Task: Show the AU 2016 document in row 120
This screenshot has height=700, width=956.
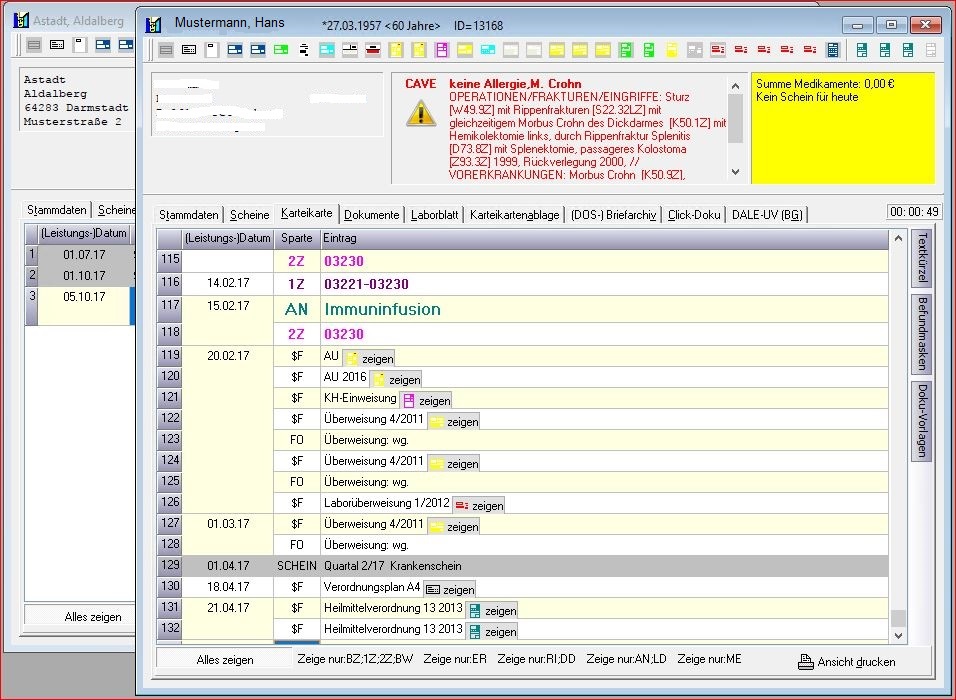Action: (396, 379)
